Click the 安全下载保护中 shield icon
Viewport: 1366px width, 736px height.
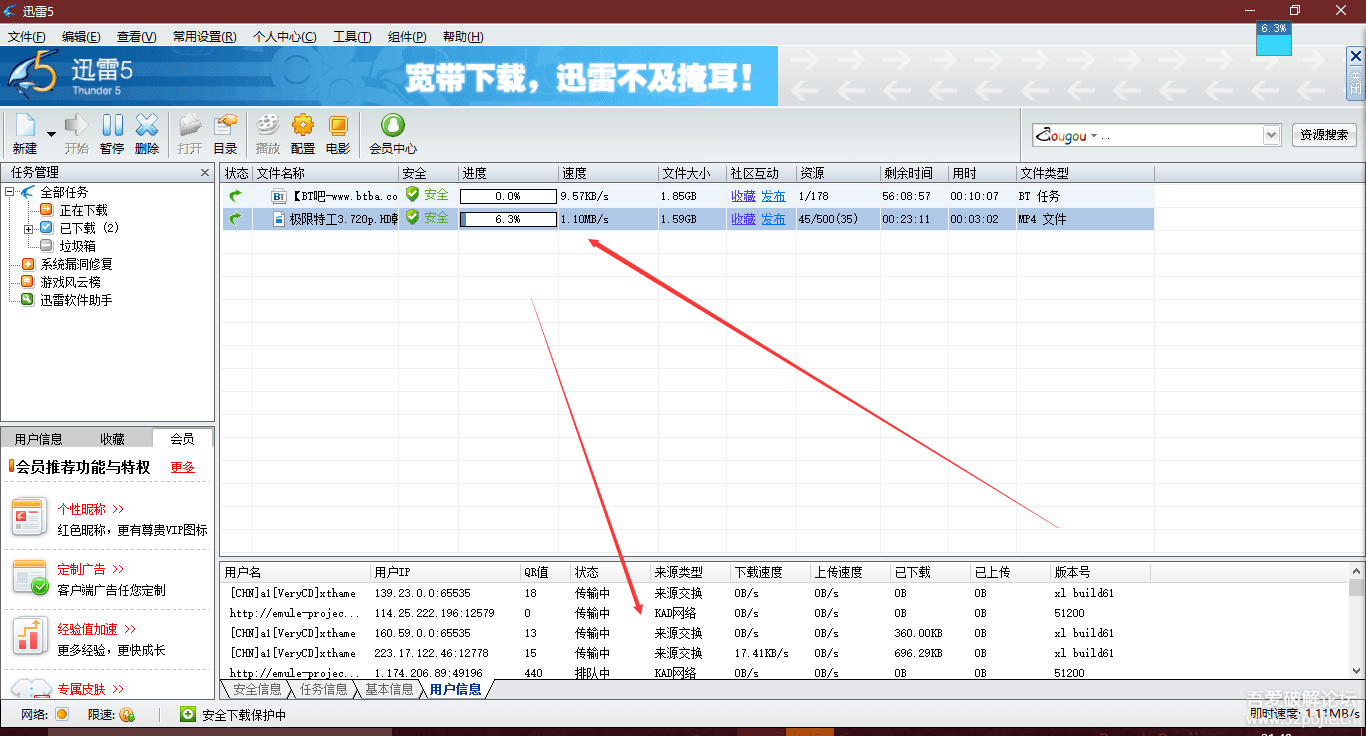click(x=188, y=714)
